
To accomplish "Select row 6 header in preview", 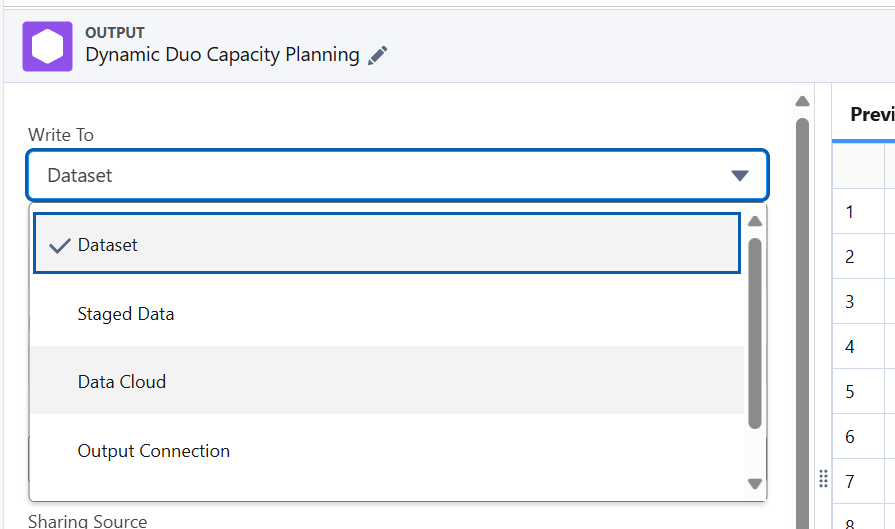I will click(x=850, y=437).
